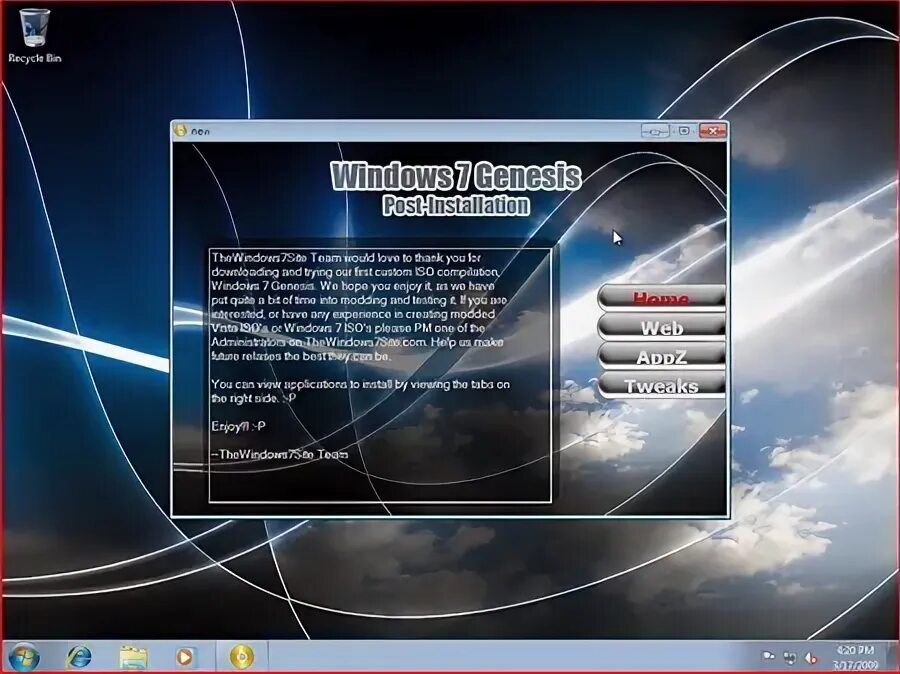The width and height of the screenshot is (900, 674).
Task: Open the Recycle Bin desktop icon
Action: (34, 36)
